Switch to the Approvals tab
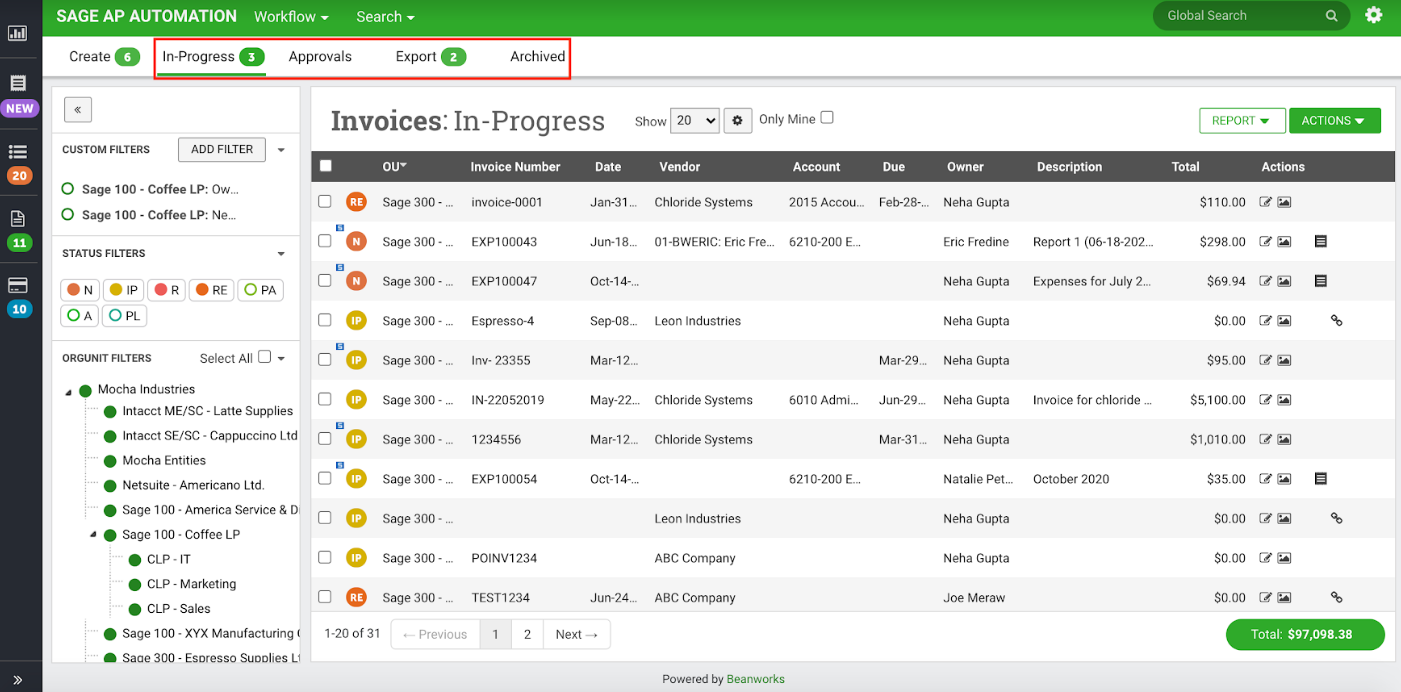1401x692 pixels. tap(320, 57)
